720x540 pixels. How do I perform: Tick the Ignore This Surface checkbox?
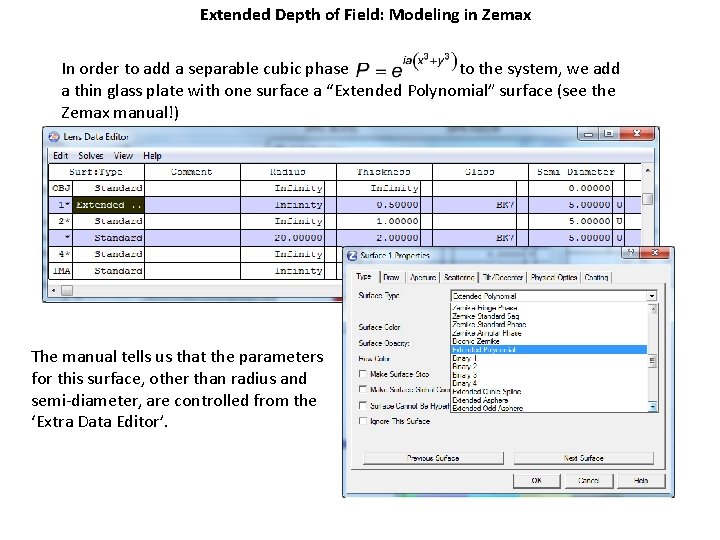click(363, 421)
